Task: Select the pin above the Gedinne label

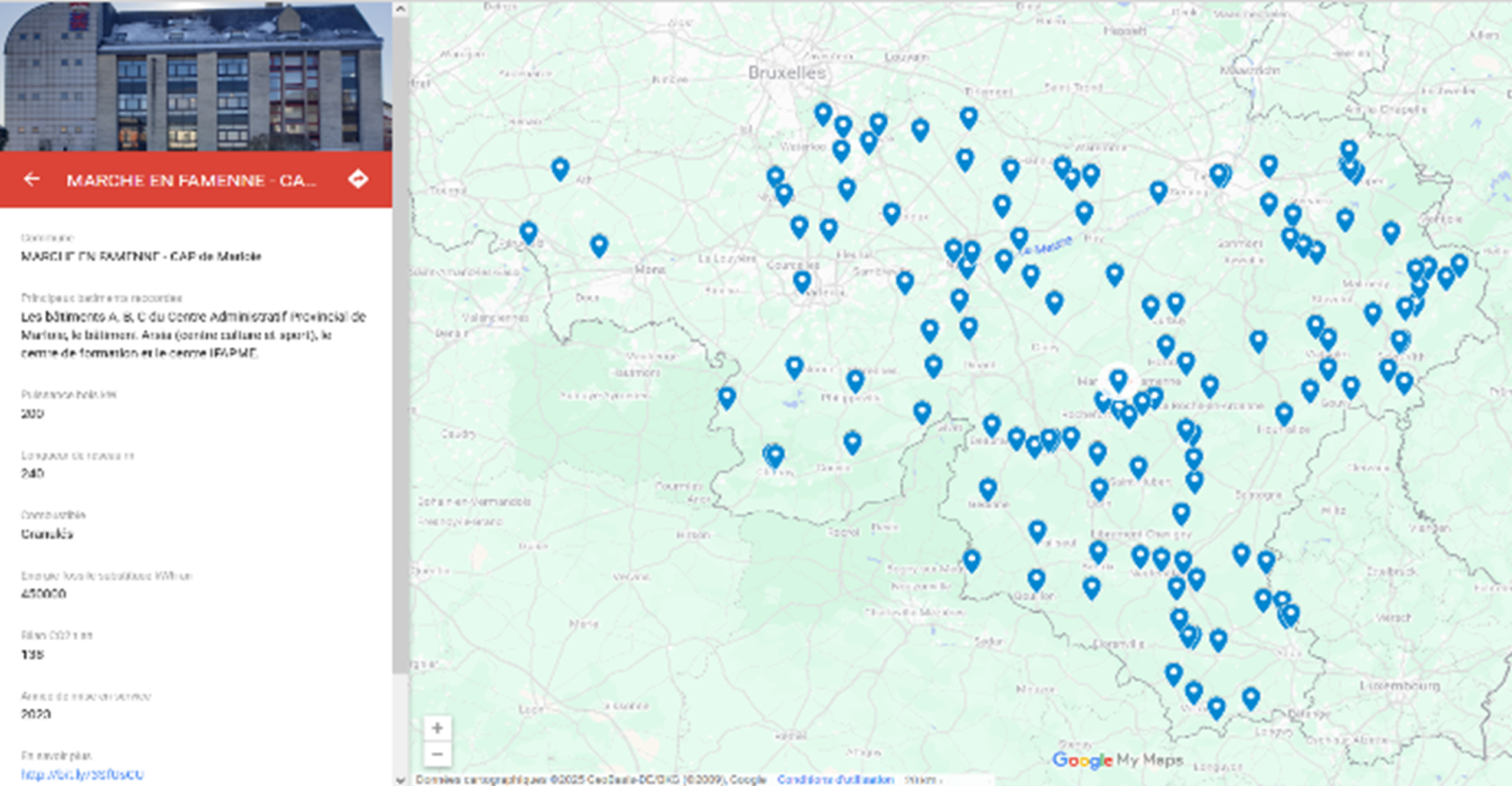Action: point(988,489)
